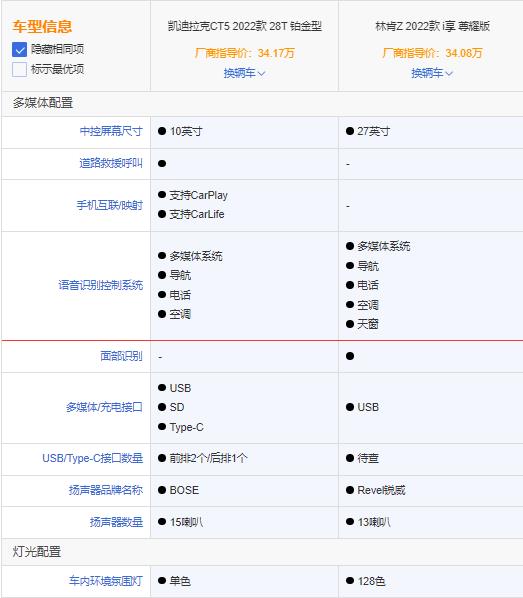Image resolution: width=523 pixels, height=598 pixels.
Task: Click the 待查 value in 林肯Z column
Action: tap(368, 458)
